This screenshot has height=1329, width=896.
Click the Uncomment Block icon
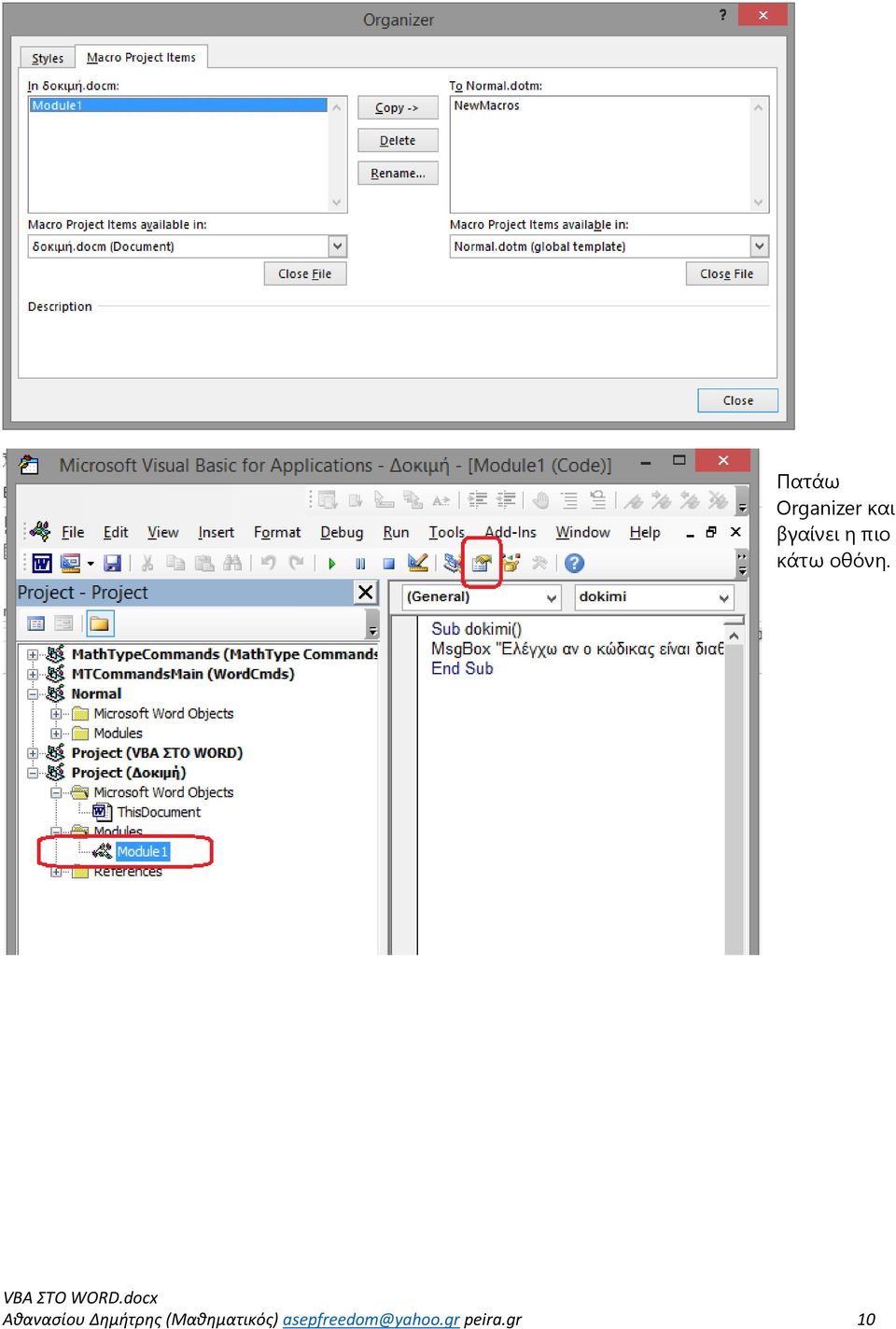598,500
